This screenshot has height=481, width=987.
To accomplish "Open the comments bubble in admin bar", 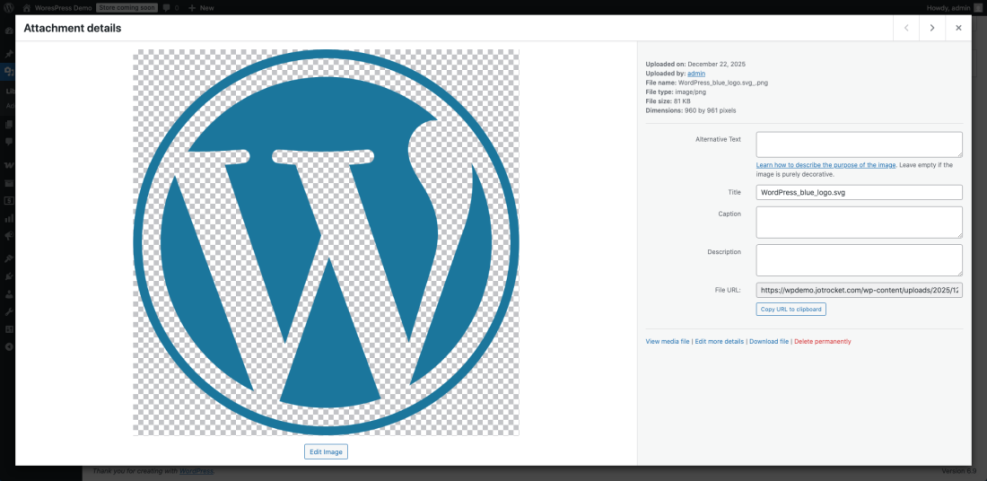I will [170, 8].
